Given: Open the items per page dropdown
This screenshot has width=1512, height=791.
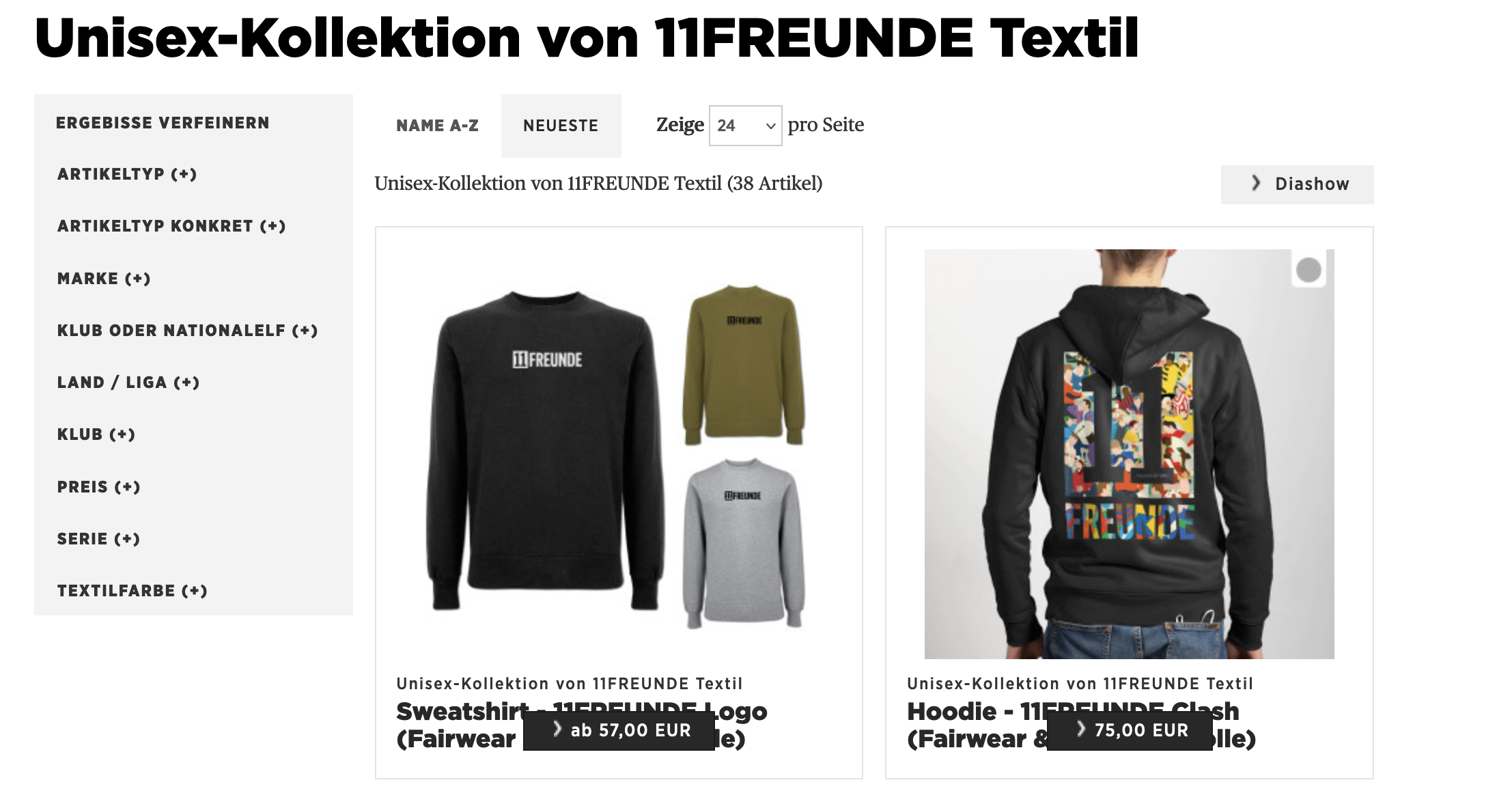Looking at the screenshot, I should (x=746, y=126).
